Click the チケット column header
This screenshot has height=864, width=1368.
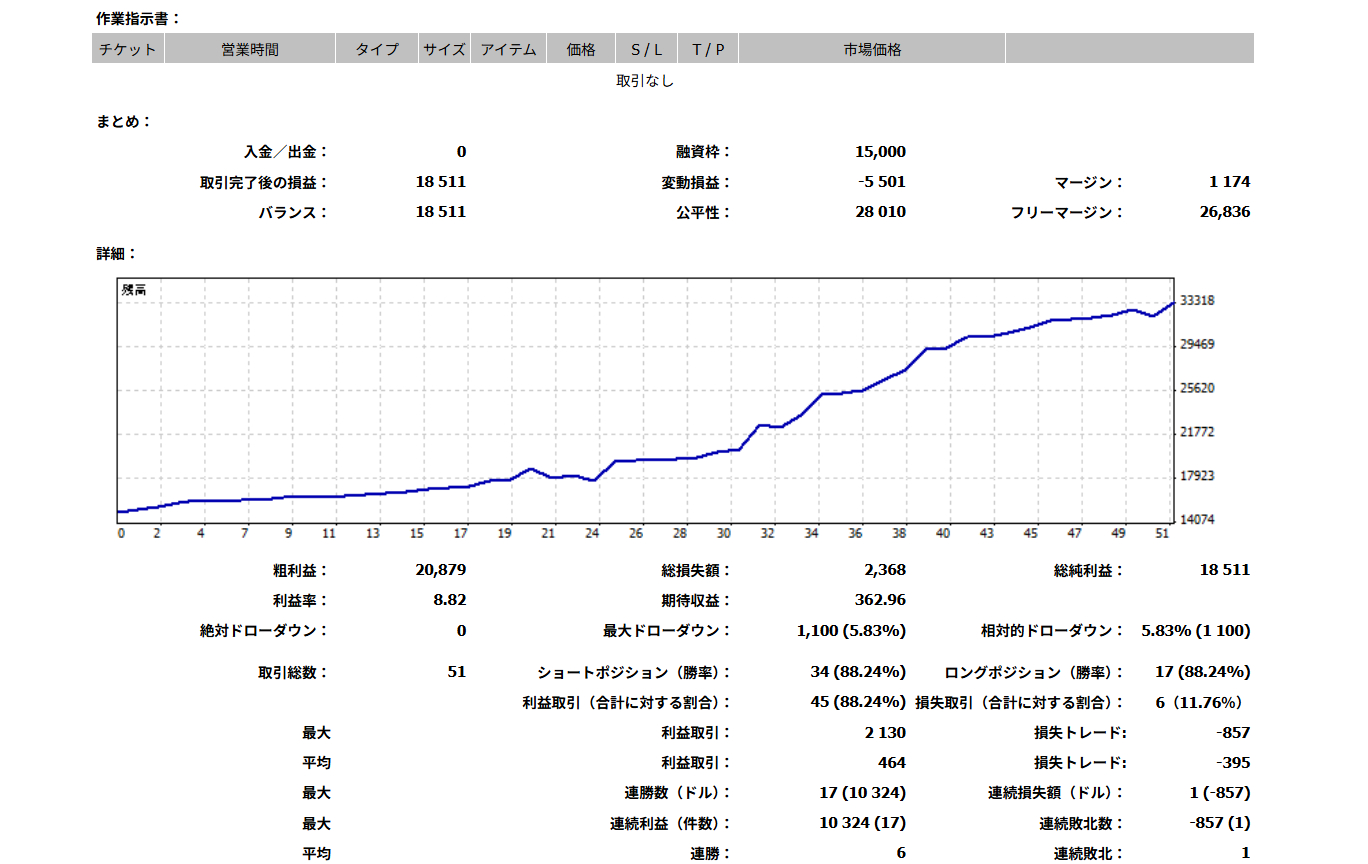128,49
